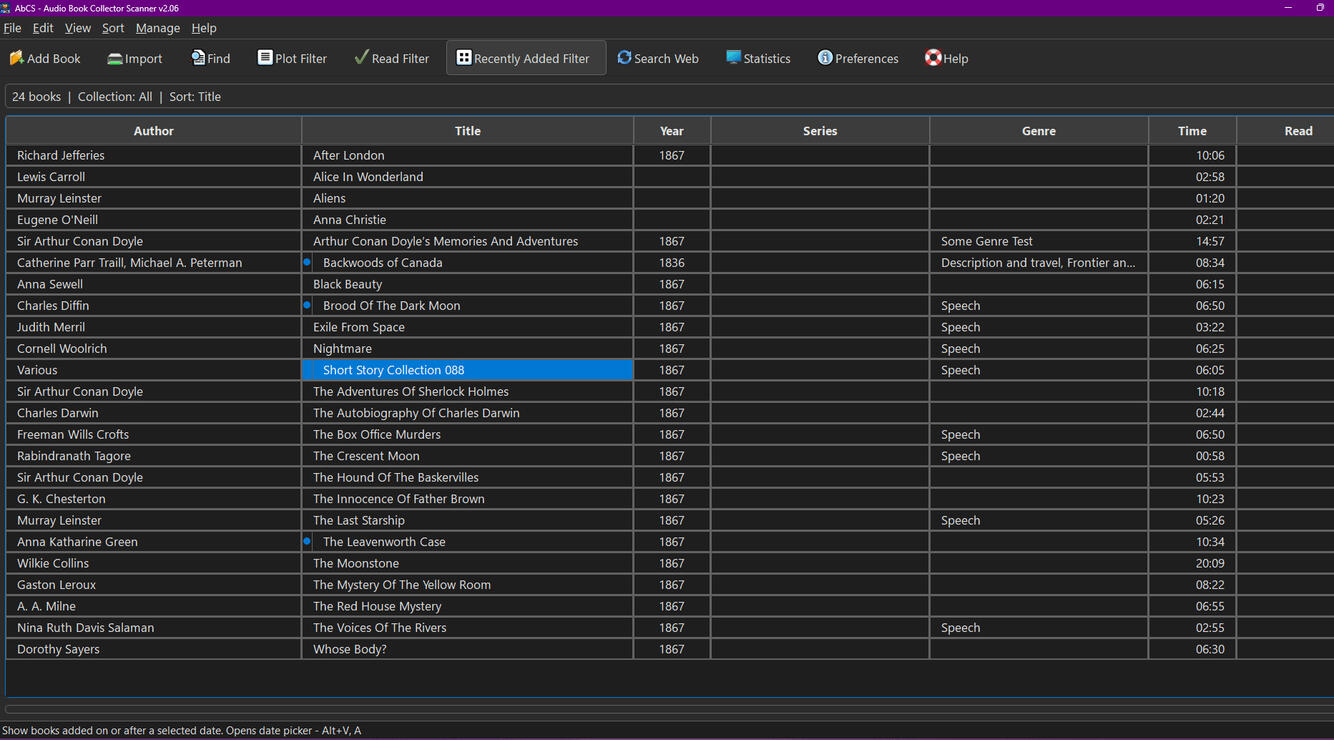Select the Alice In Wonderland title cell
Viewport: 1334px width, 740px height.
(x=468, y=177)
